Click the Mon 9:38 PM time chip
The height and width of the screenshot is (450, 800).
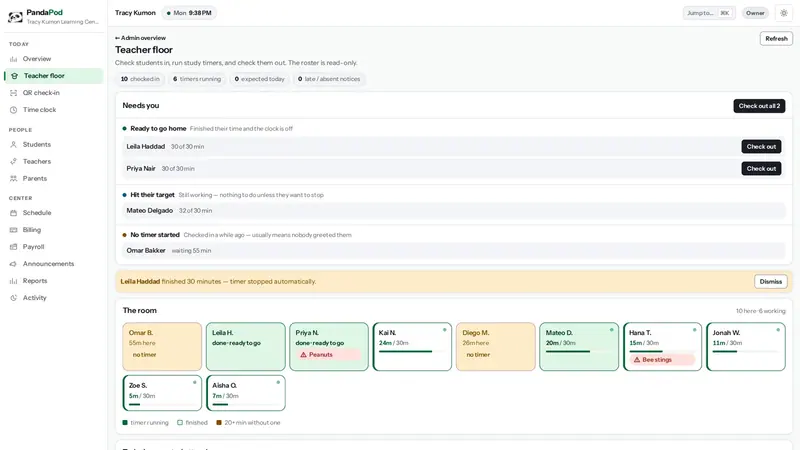pos(189,13)
